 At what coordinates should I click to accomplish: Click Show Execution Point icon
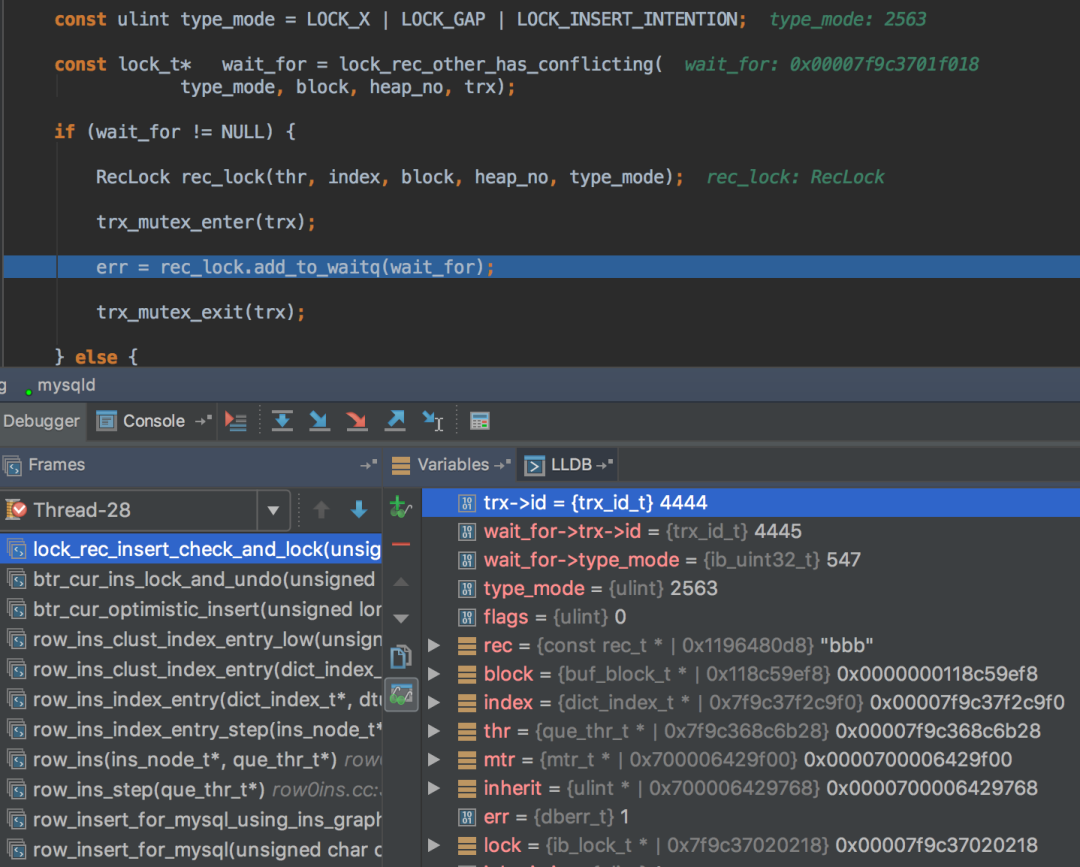point(236,421)
